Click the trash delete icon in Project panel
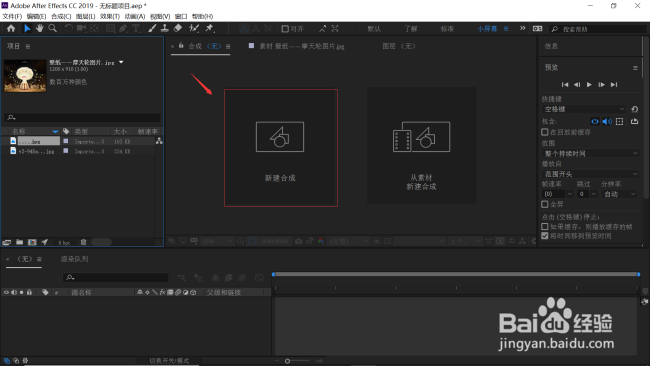 (x=83, y=242)
